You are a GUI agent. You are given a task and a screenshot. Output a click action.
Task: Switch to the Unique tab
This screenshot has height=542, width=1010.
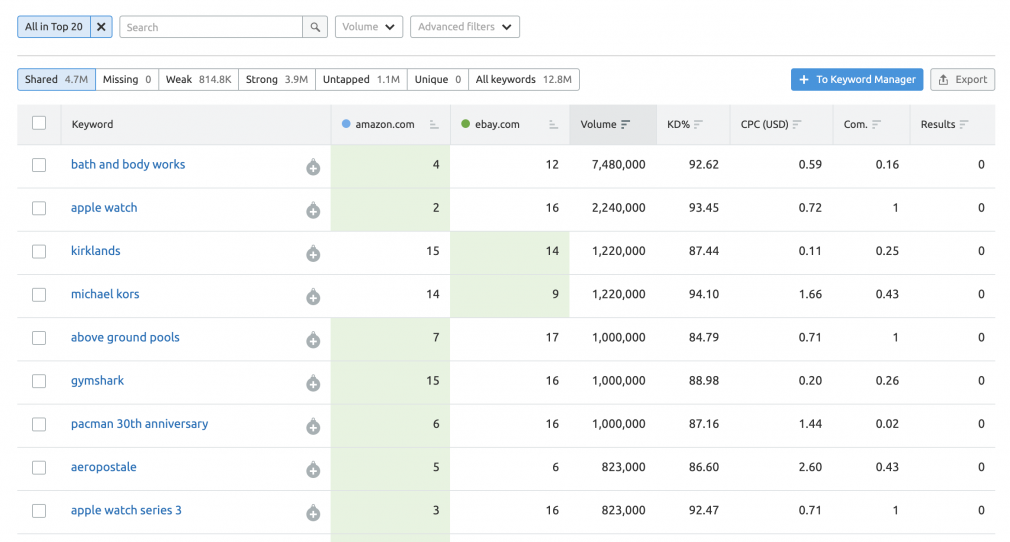click(438, 79)
